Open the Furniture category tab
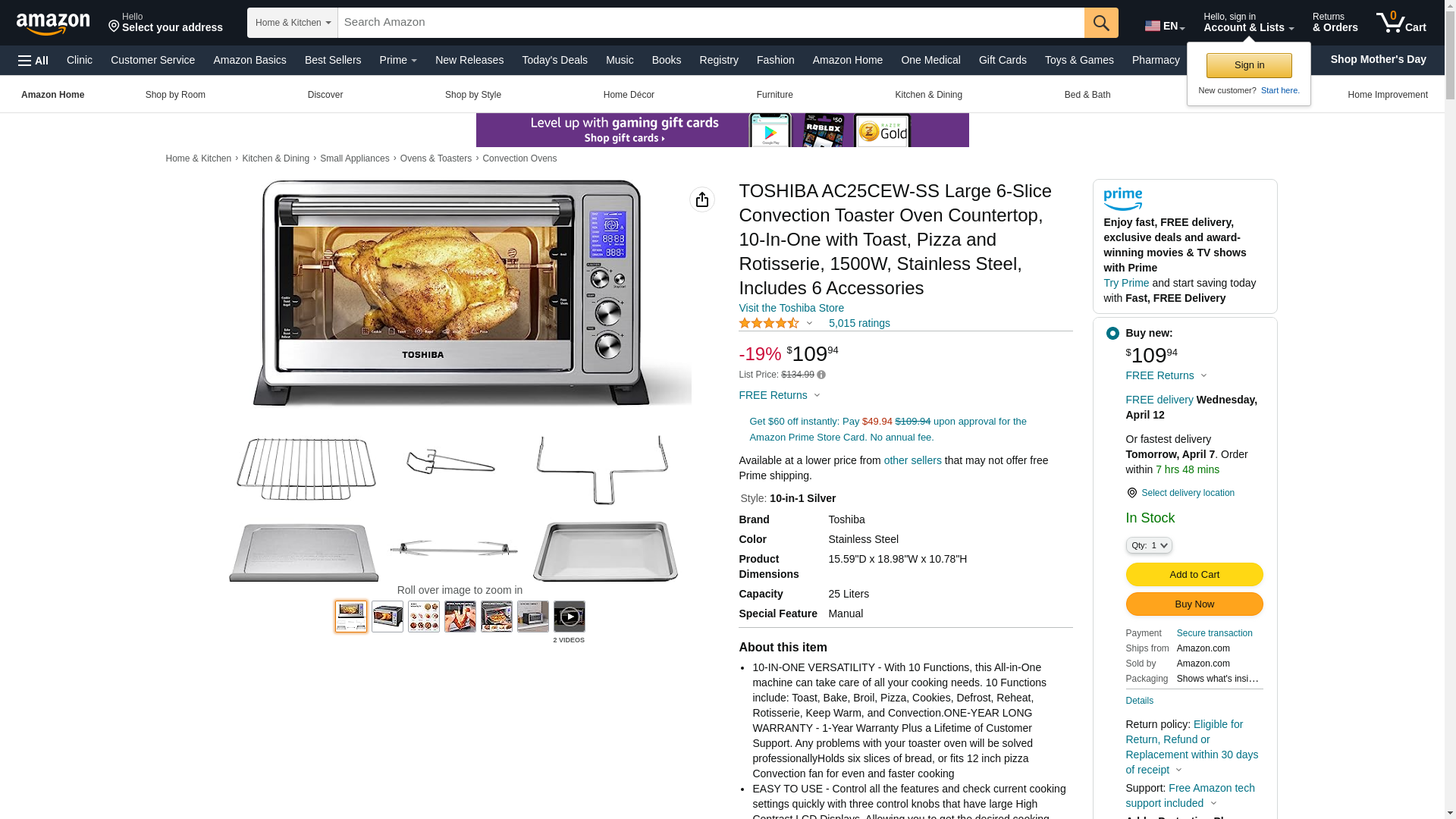Screen dimensions: 1456x819 774,95
